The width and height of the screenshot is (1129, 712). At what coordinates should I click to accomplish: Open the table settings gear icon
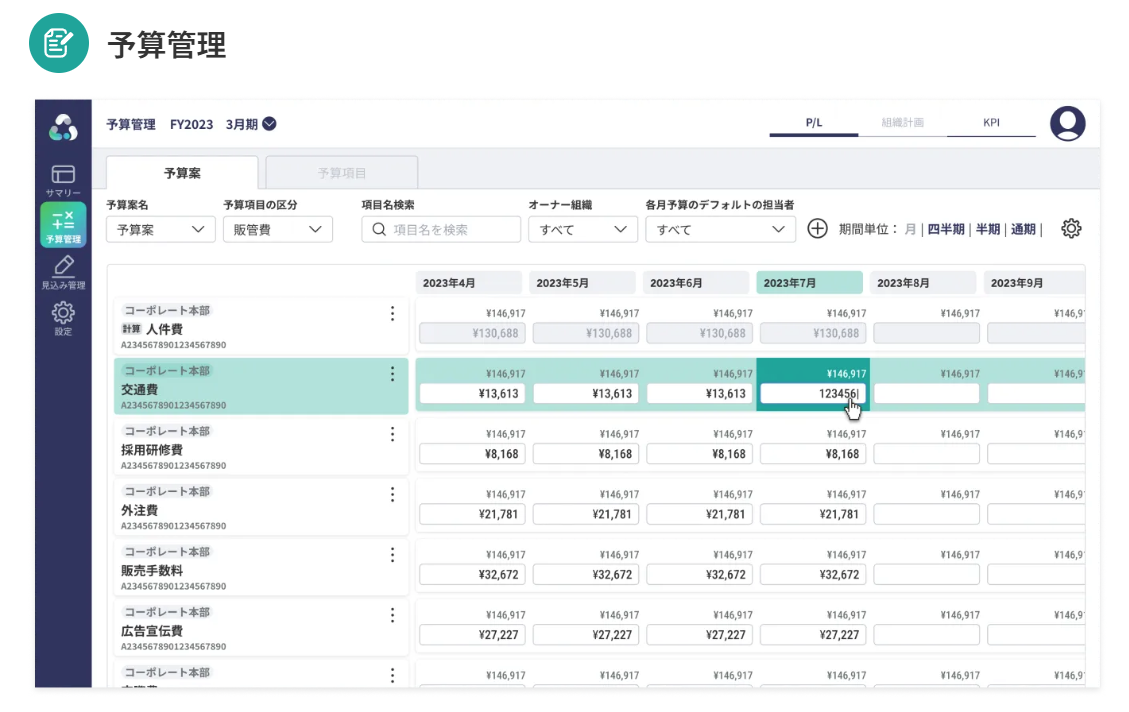1071,229
